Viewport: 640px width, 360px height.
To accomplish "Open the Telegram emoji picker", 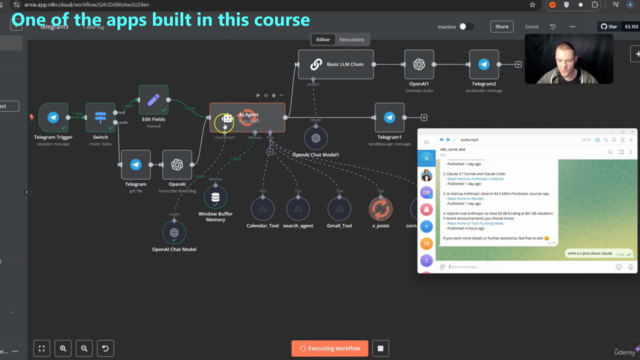I will 619,267.
